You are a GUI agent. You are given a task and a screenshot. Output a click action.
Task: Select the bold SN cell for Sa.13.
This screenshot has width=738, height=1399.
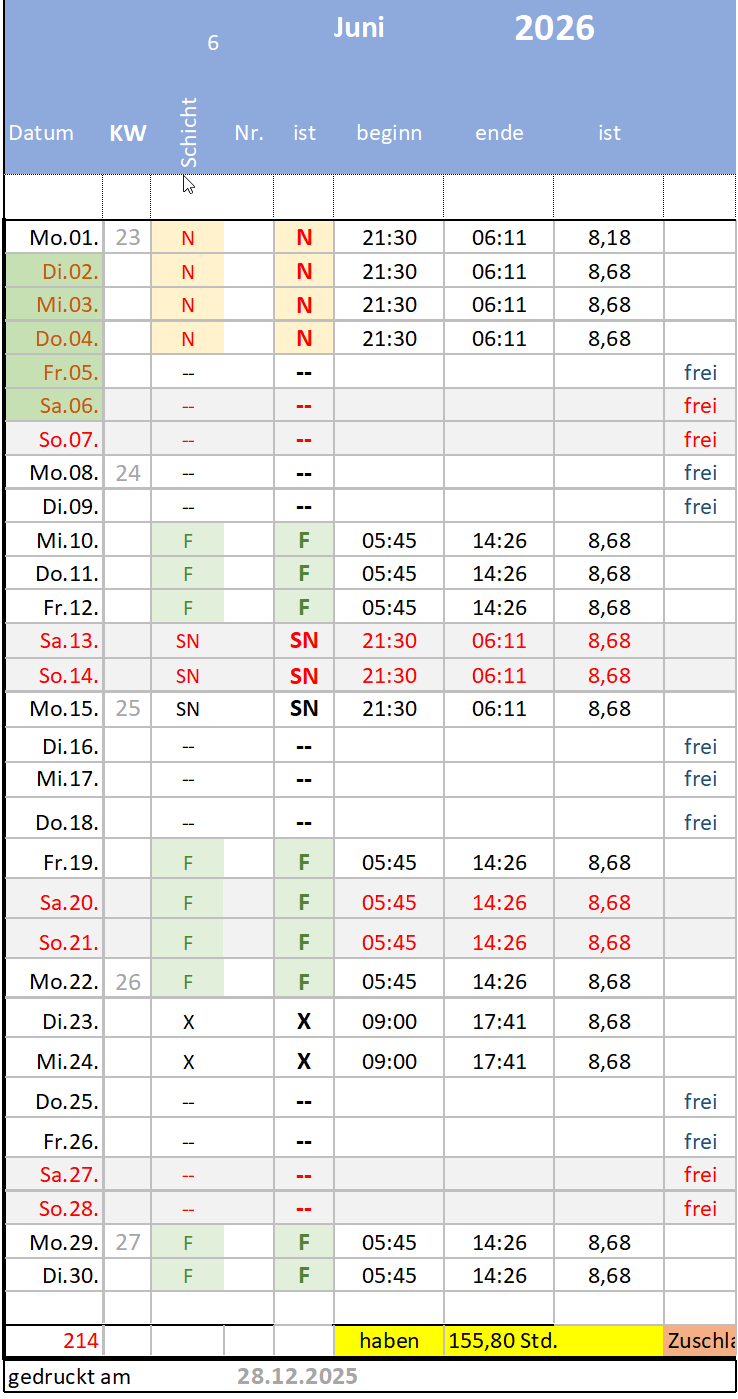[x=304, y=641]
